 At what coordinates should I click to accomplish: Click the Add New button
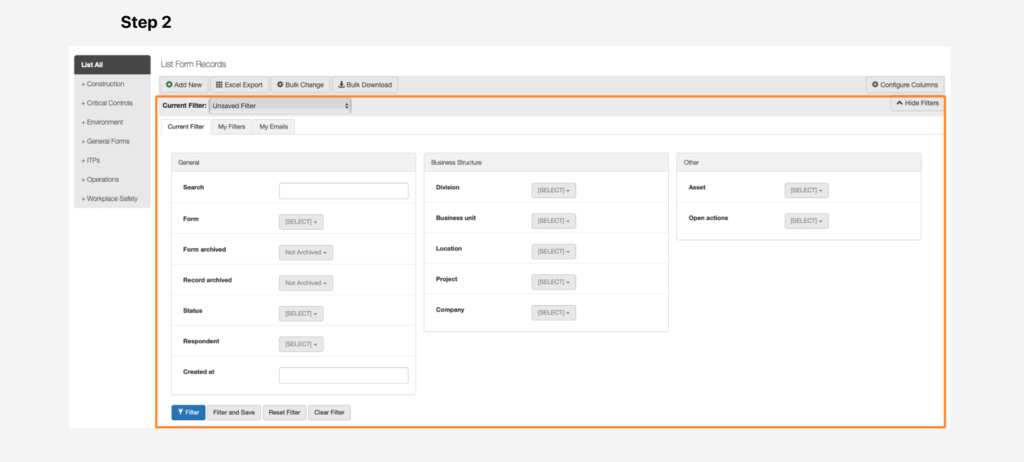click(184, 85)
